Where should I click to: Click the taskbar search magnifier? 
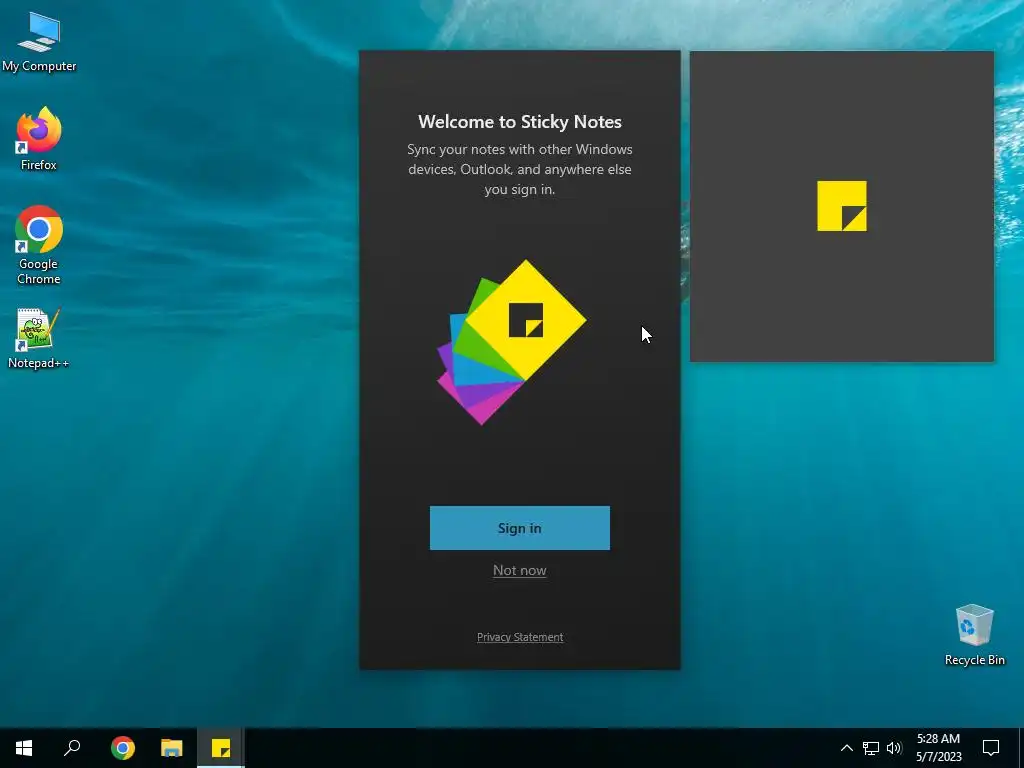click(72, 748)
